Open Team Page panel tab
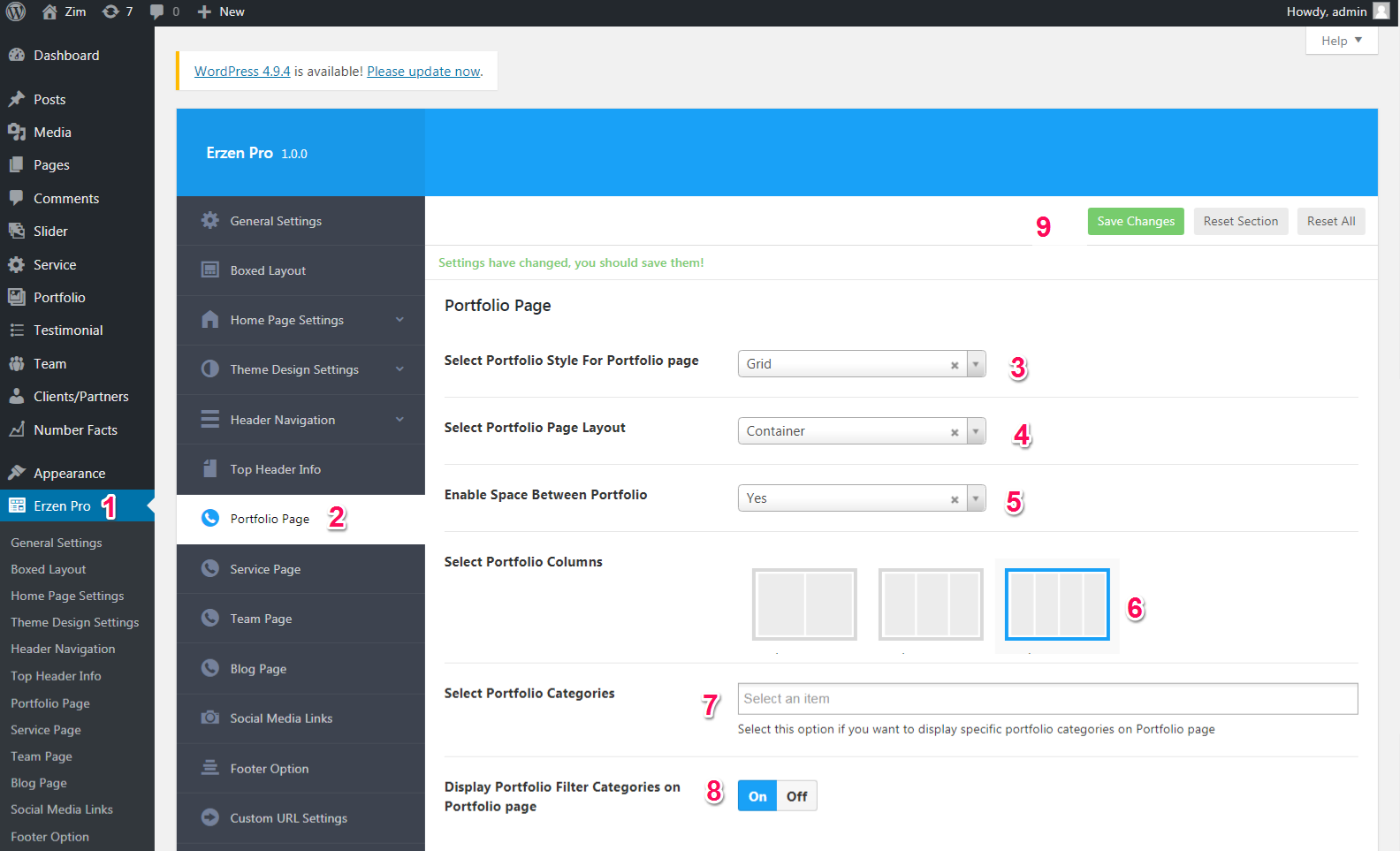Viewport: 1400px width, 851px height. (x=301, y=619)
